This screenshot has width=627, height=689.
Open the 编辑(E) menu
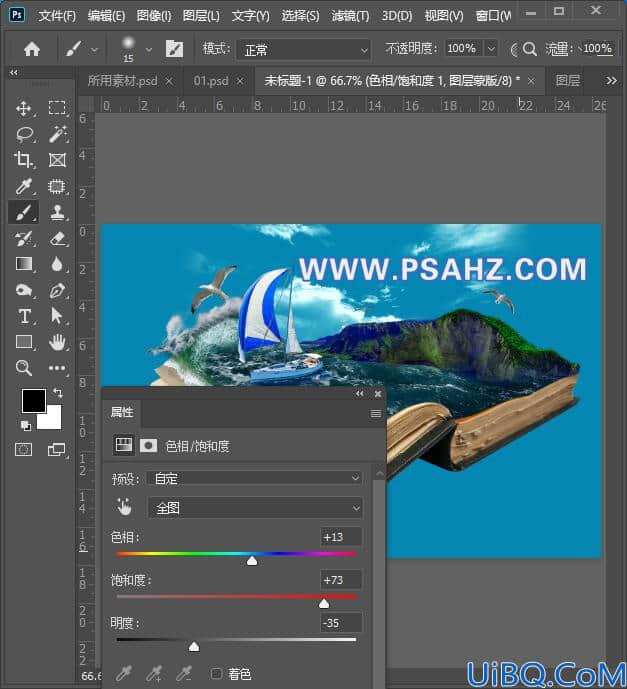tap(106, 16)
